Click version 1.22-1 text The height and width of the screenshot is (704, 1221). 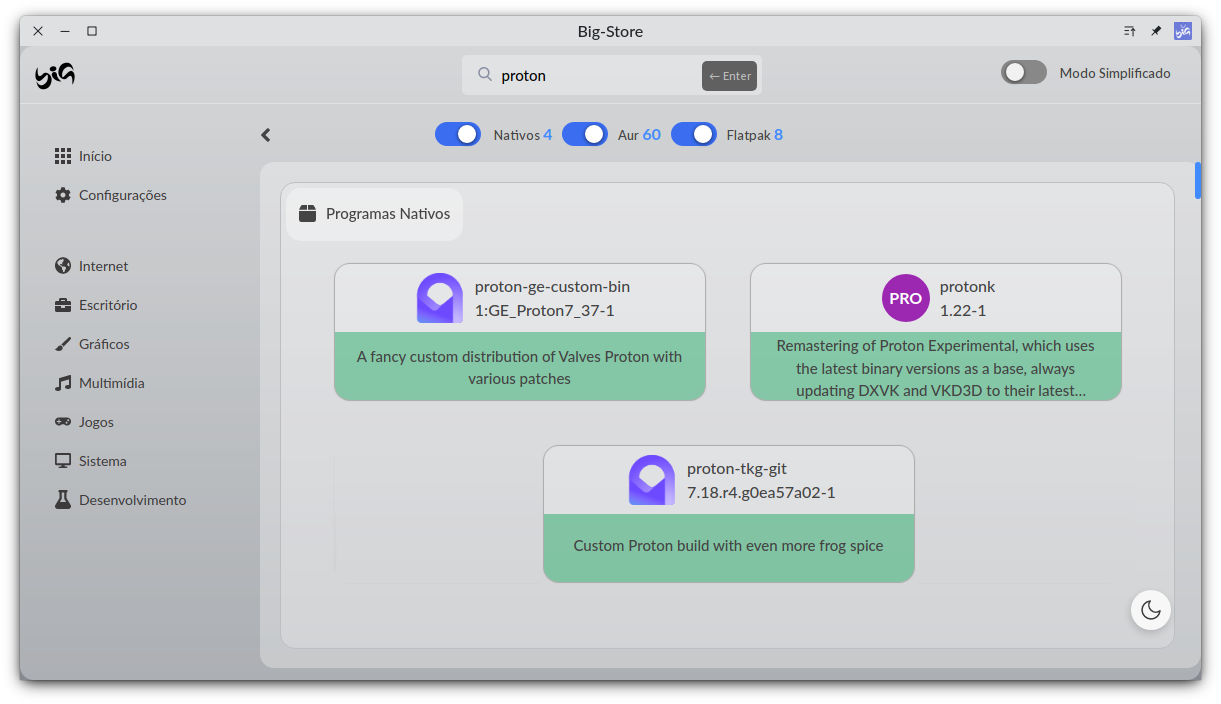coord(963,311)
